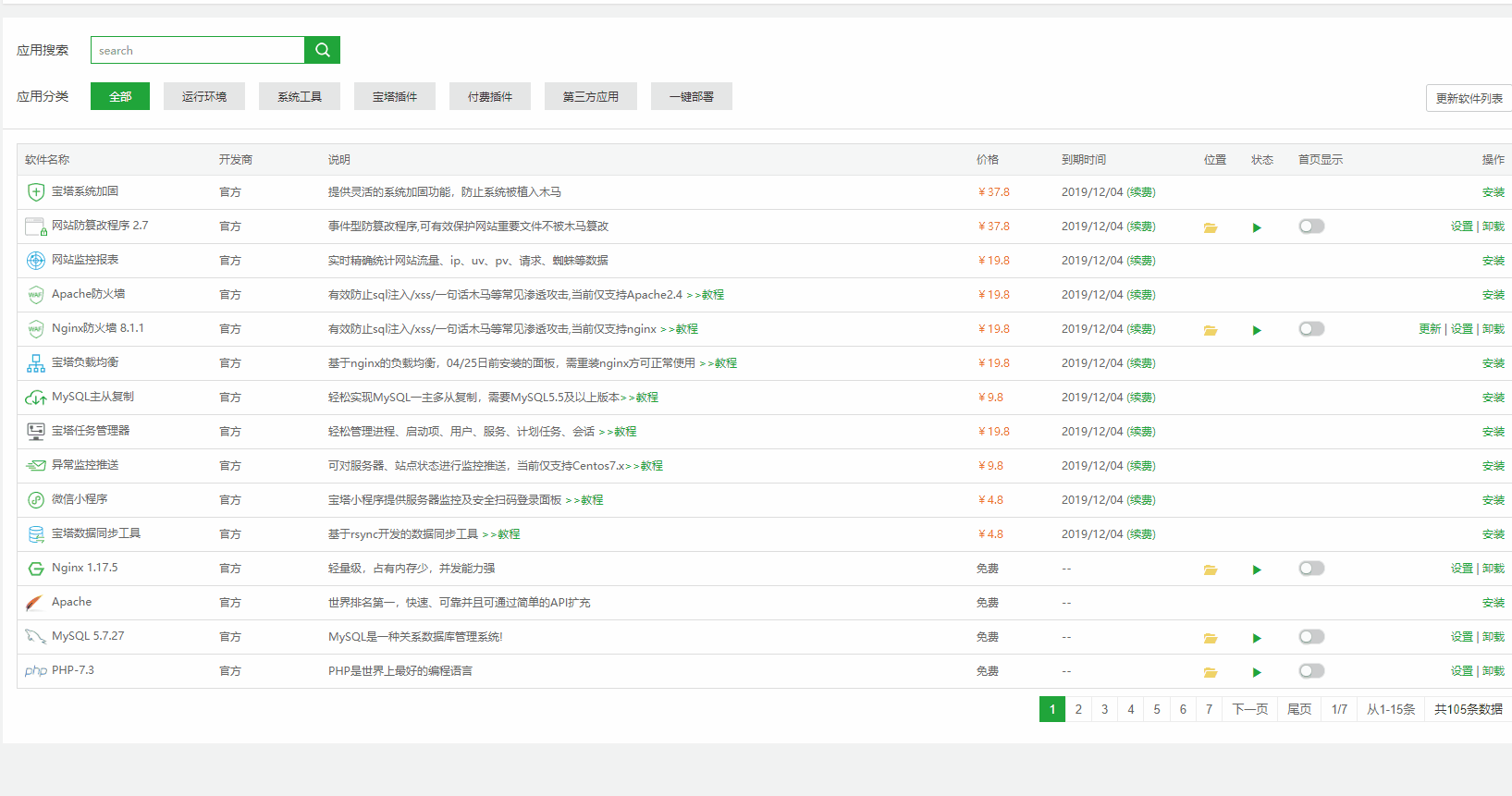Click the MySQL主从复制 cloud icon
This screenshot has width=1512, height=796.
[36, 398]
